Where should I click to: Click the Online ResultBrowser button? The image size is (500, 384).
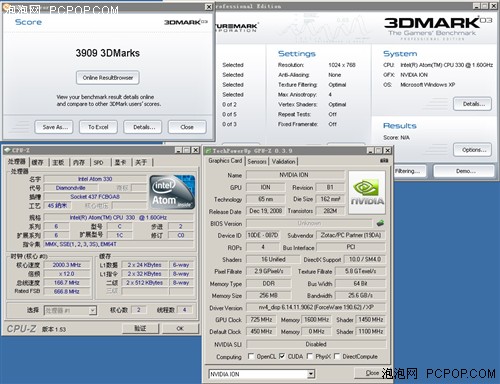[108, 78]
